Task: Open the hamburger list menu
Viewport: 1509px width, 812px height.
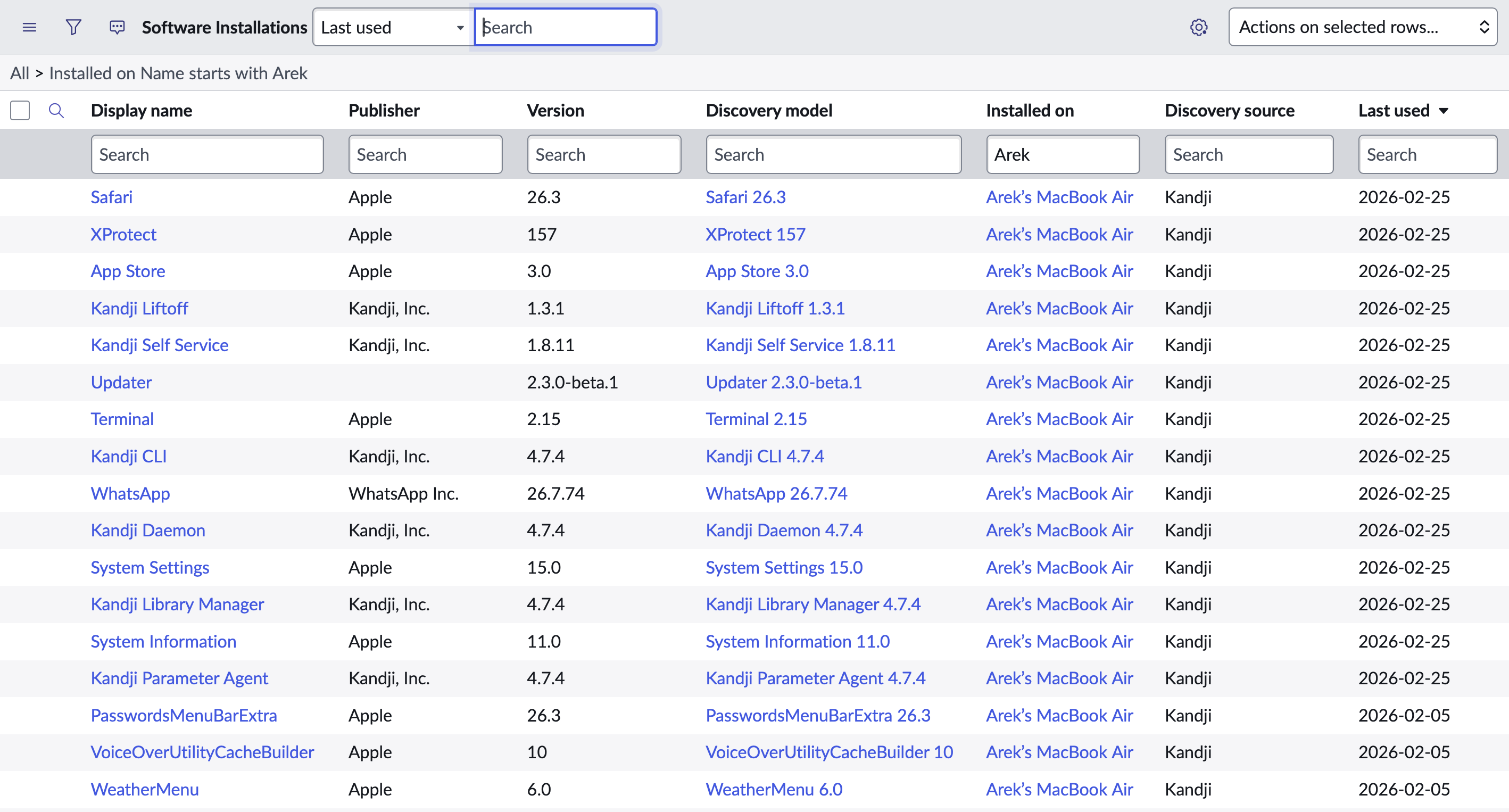Action: (x=29, y=28)
